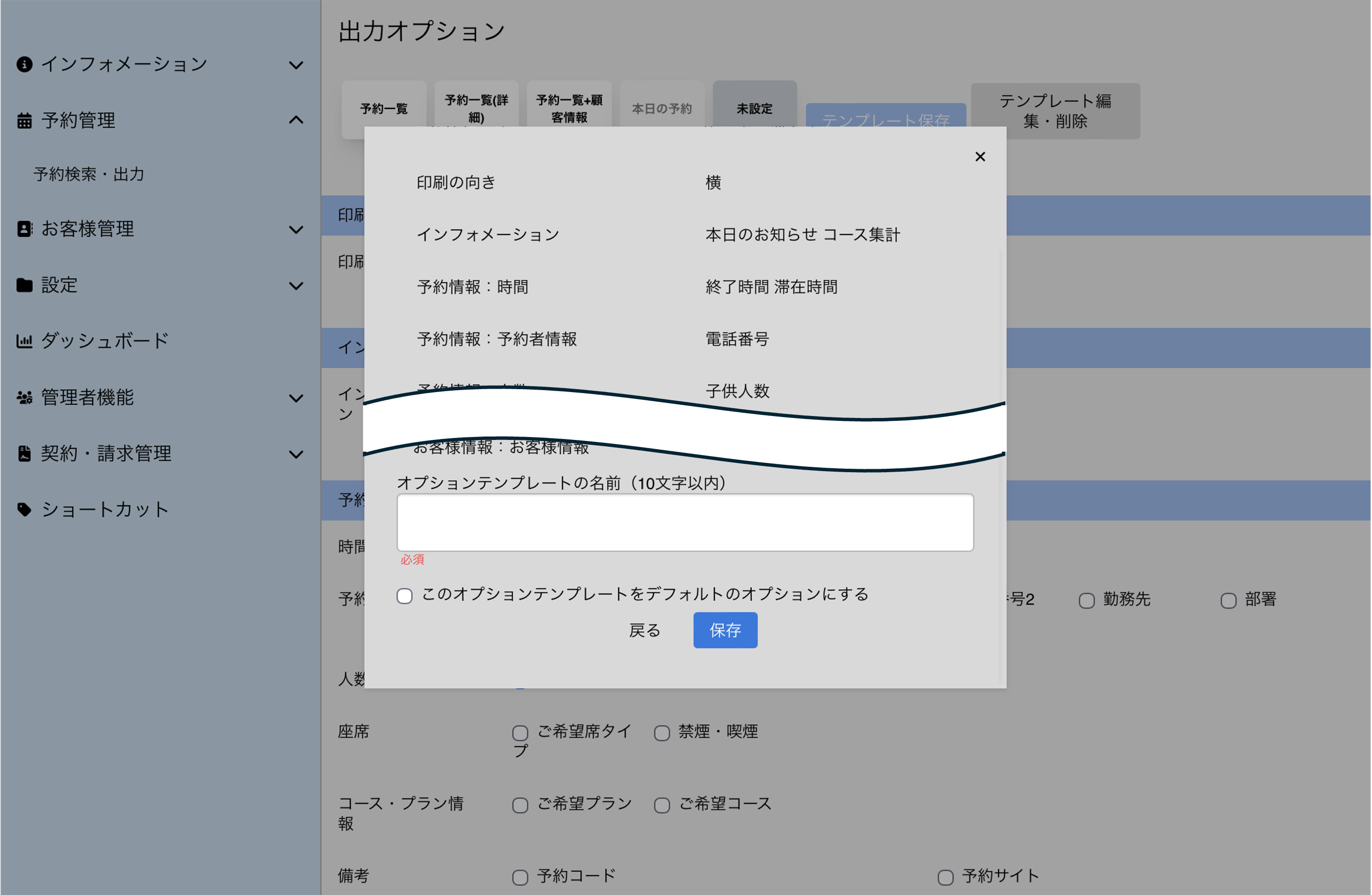Click the お客様管理 contact book icon

click(24, 229)
